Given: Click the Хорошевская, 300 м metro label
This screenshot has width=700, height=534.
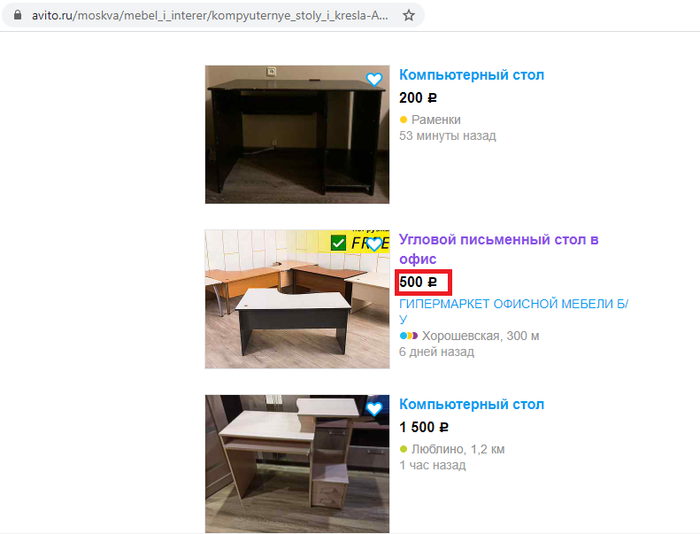Looking at the screenshot, I should [x=480, y=336].
